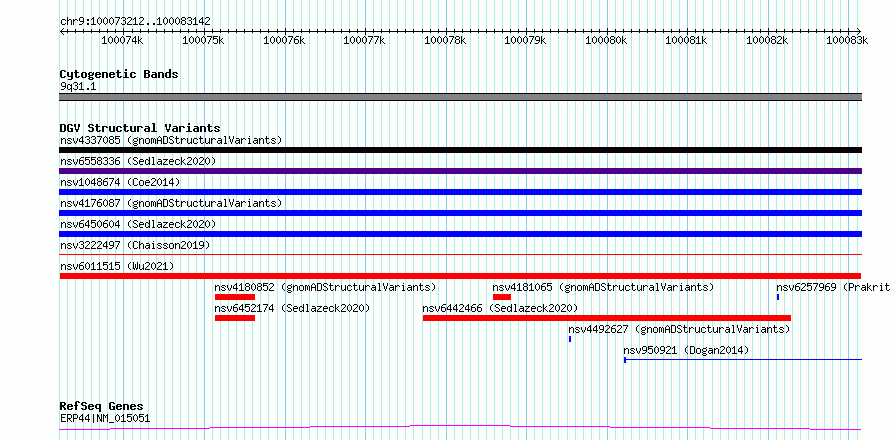
Task: Click the 100079k ruler tick label
Action: (526, 40)
